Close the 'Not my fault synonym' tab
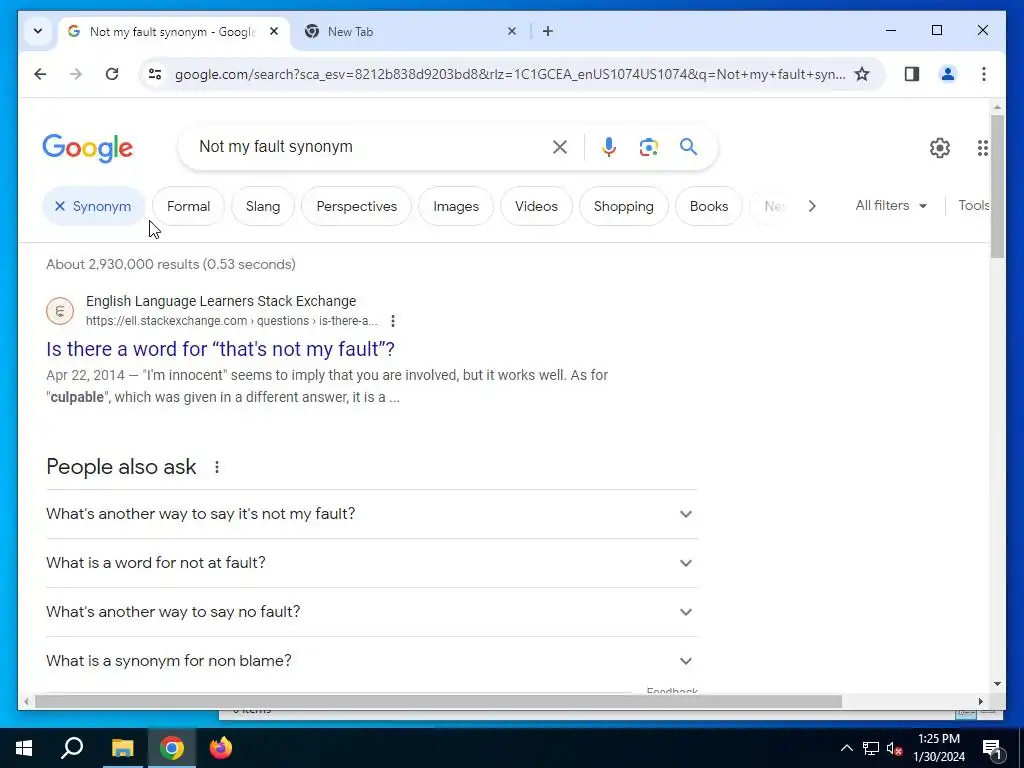This screenshot has height=768, width=1024. tap(274, 31)
